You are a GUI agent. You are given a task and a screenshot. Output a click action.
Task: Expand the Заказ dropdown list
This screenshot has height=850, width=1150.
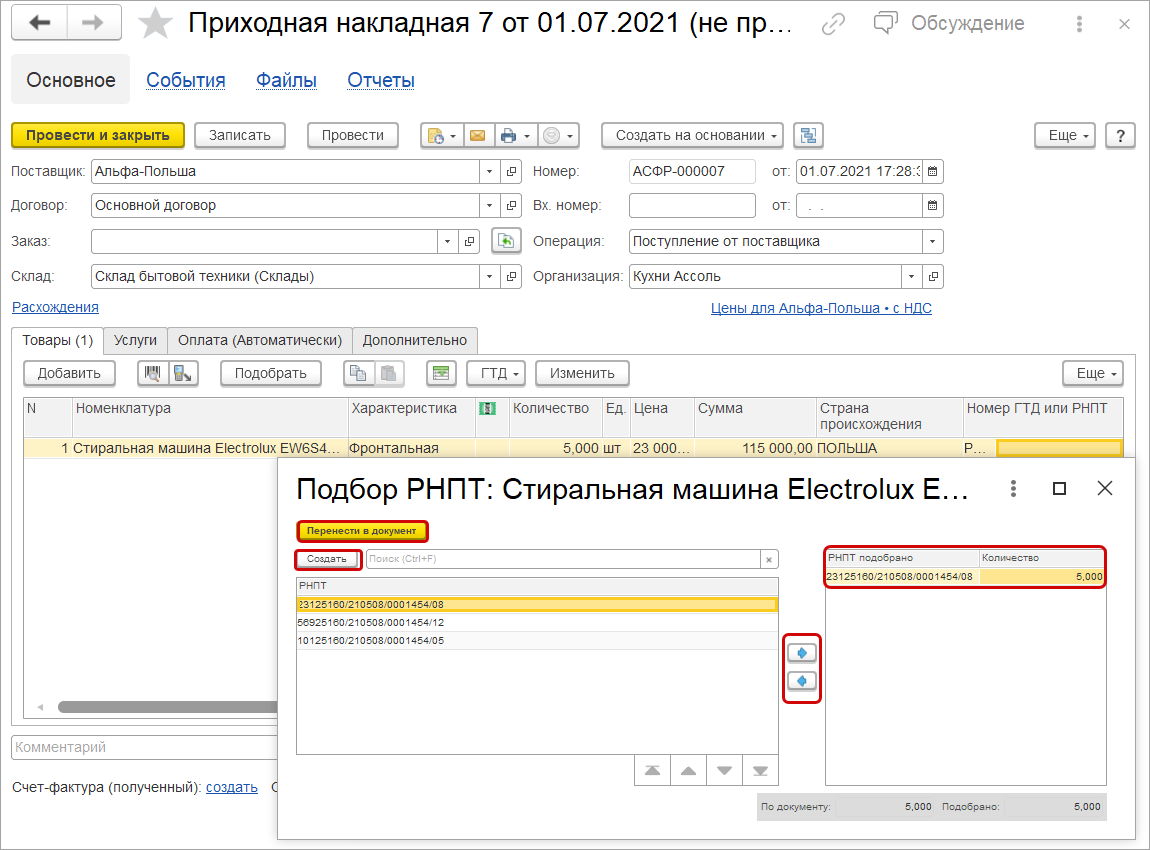coord(447,241)
